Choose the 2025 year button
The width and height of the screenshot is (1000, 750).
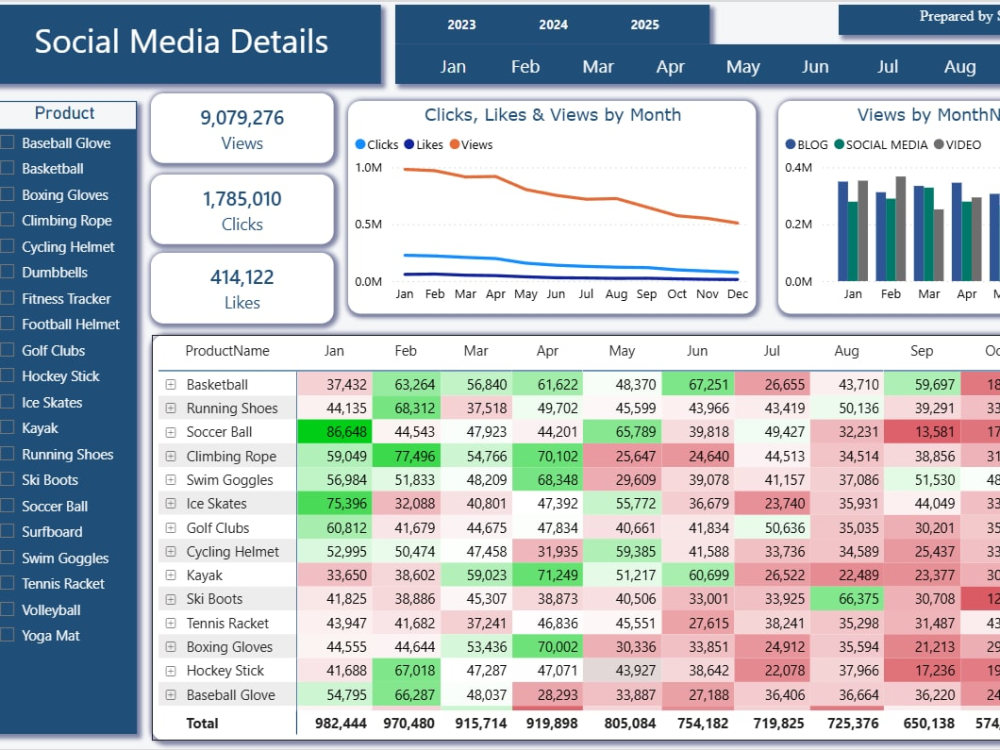645,25
